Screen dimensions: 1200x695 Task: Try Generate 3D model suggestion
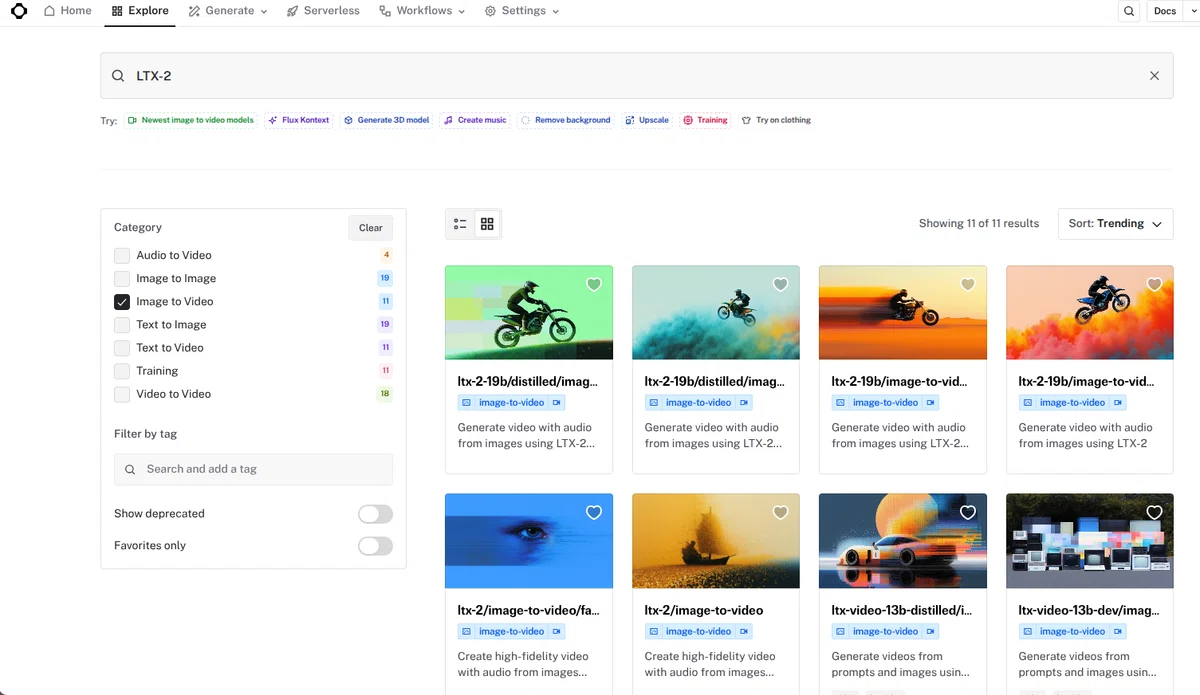386,120
